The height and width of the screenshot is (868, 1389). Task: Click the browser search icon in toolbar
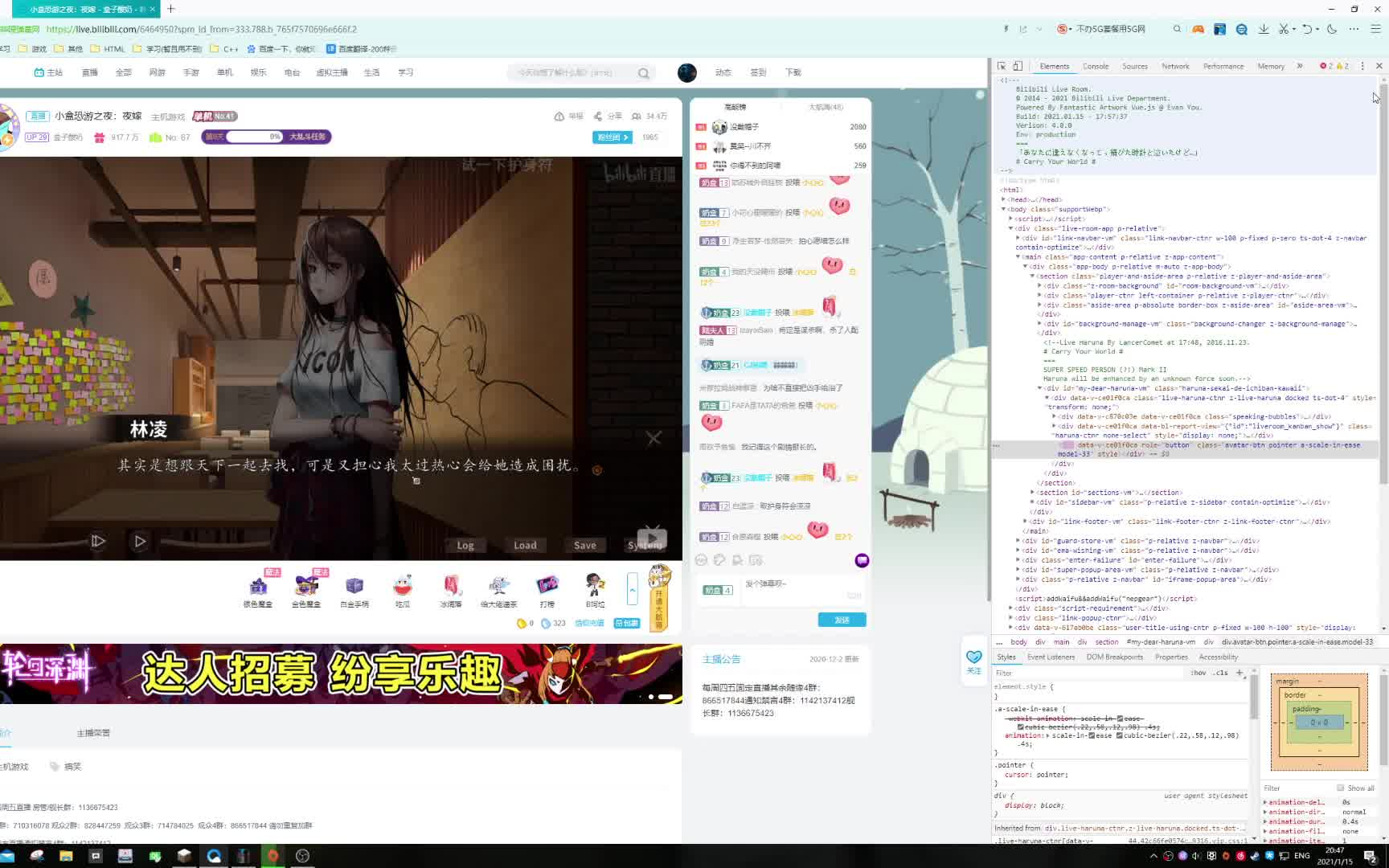pos(1177,29)
